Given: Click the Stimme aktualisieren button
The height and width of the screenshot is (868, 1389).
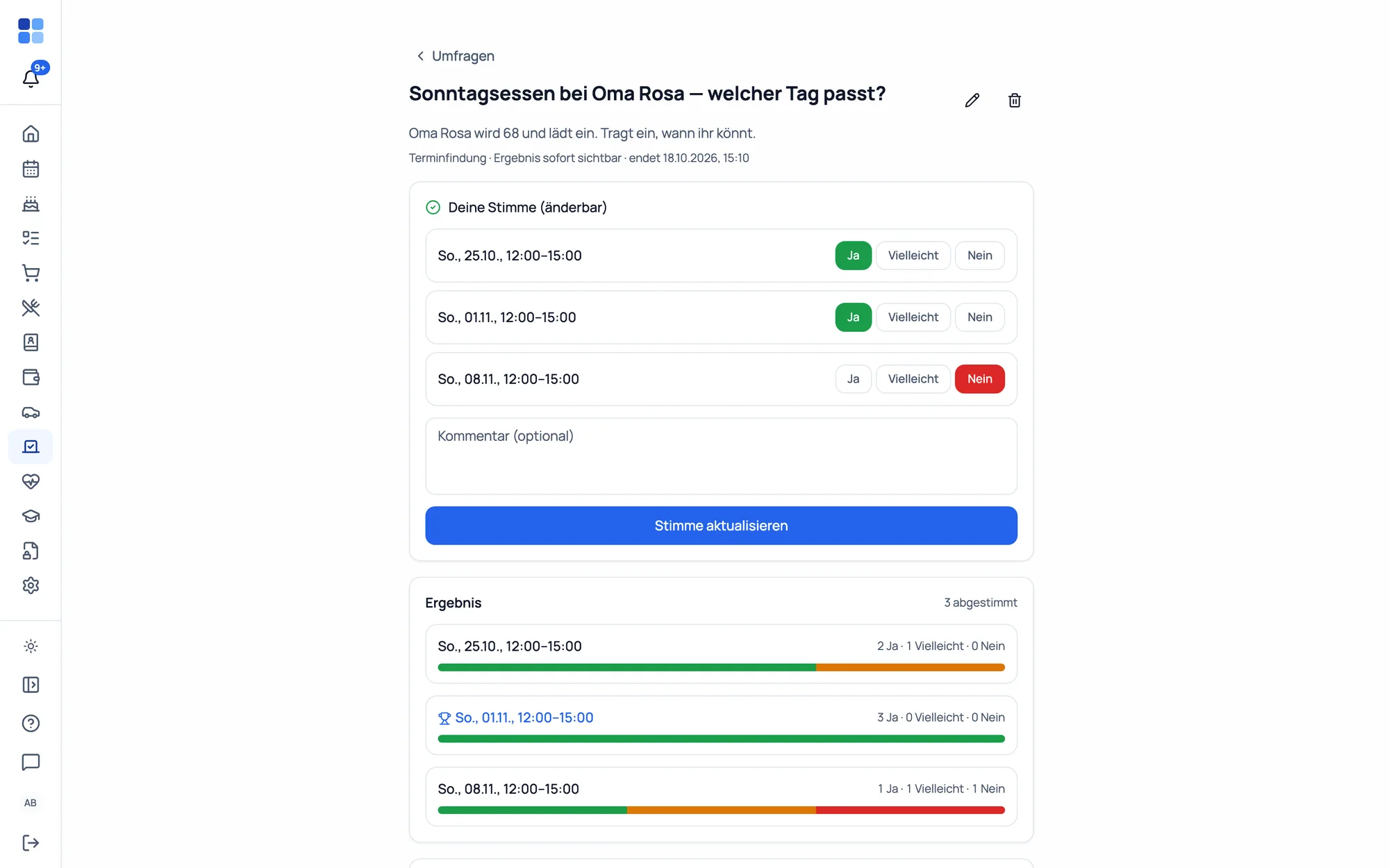Looking at the screenshot, I should click(x=721, y=526).
